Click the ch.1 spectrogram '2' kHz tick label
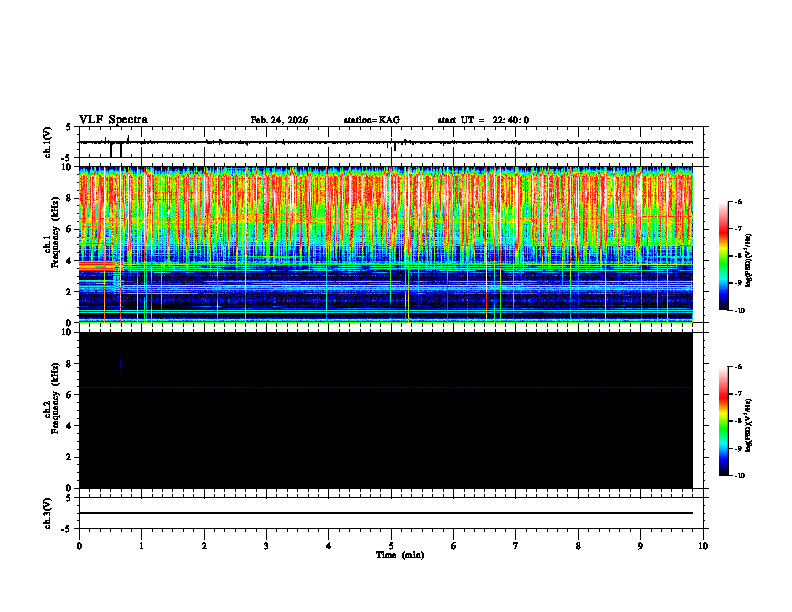This screenshot has height=612, width=792. click(x=69, y=291)
